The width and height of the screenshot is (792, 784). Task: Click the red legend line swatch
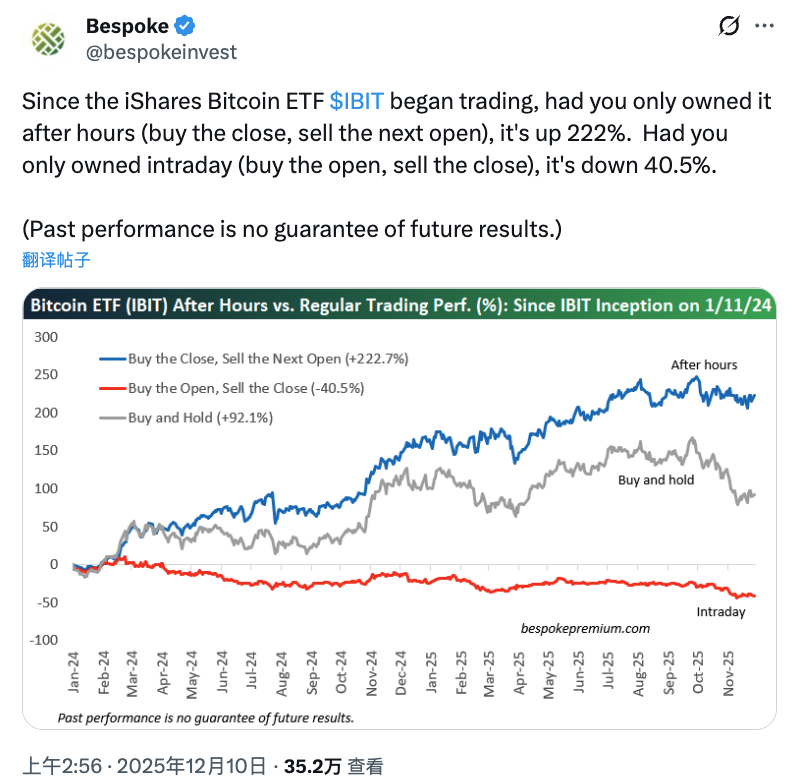point(111,388)
